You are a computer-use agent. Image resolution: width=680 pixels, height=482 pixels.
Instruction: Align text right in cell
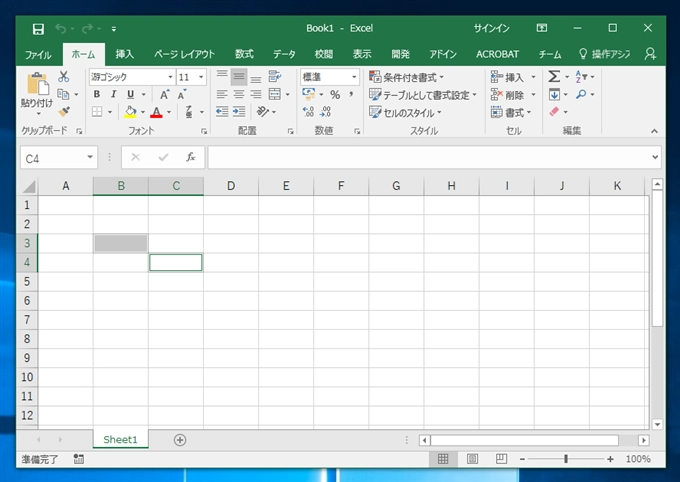tap(256, 94)
